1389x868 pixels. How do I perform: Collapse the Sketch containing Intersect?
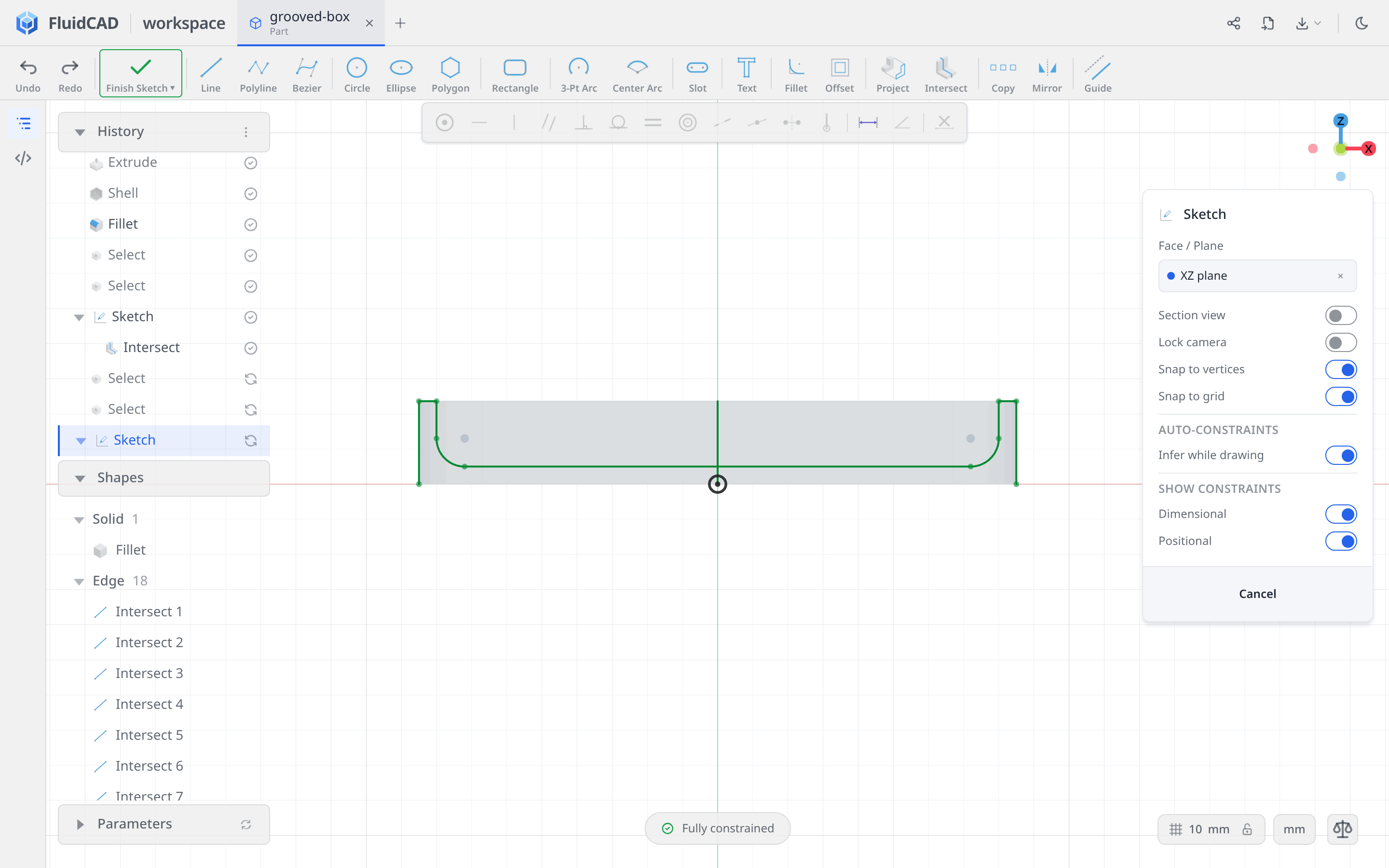click(x=79, y=317)
